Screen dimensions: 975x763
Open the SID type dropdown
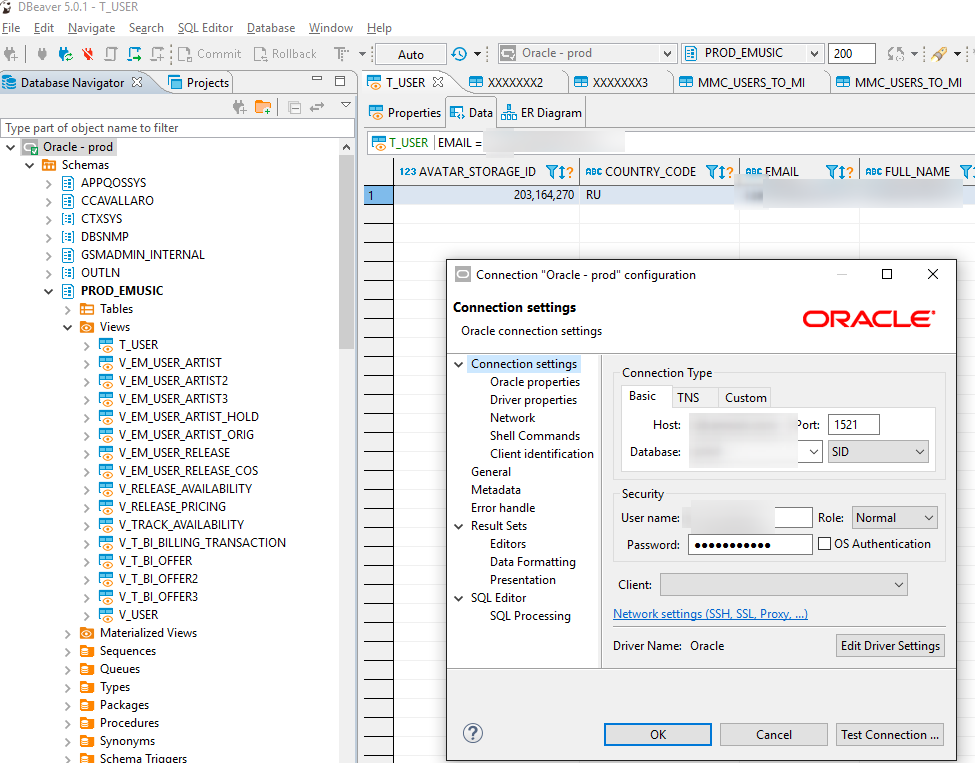point(878,452)
